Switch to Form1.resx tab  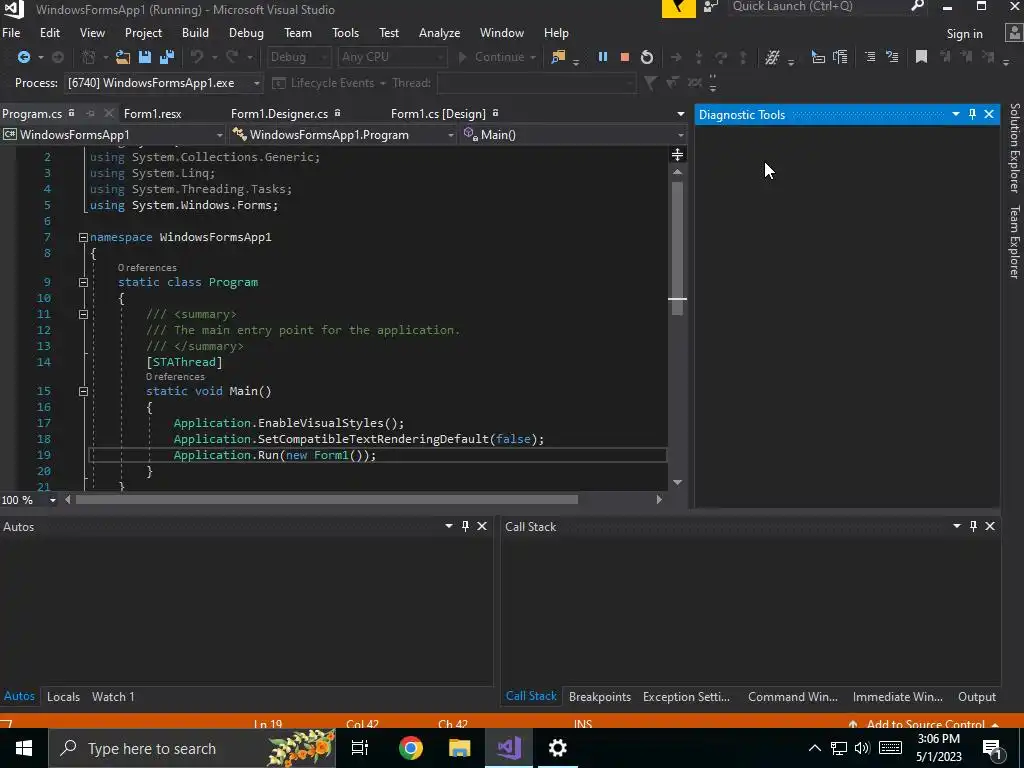[152, 114]
